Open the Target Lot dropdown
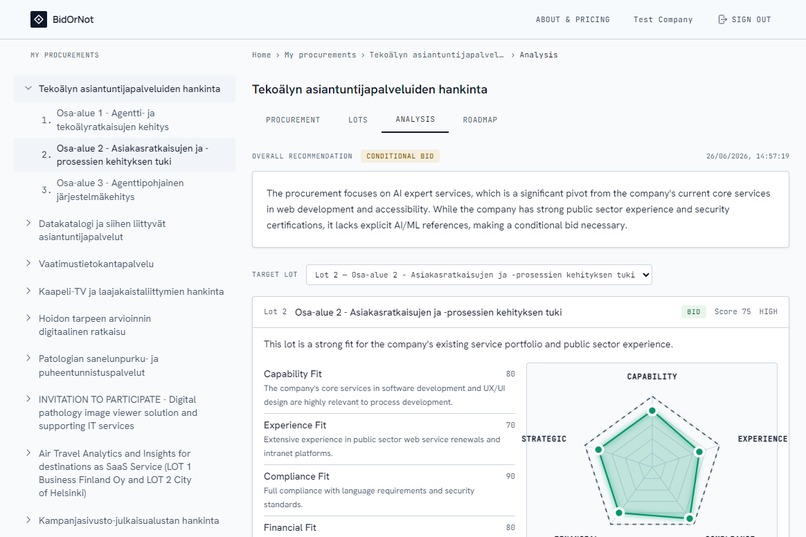The image size is (806, 537). coord(479,275)
